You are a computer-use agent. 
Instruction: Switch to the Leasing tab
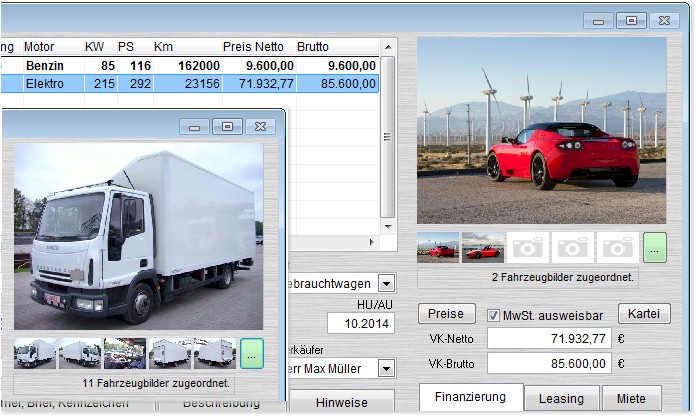(x=561, y=398)
